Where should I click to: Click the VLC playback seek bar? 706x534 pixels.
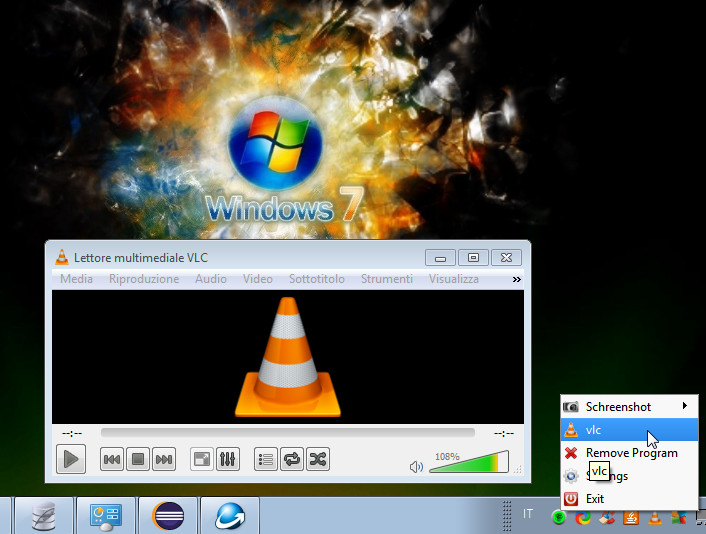(x=288, y=433)
